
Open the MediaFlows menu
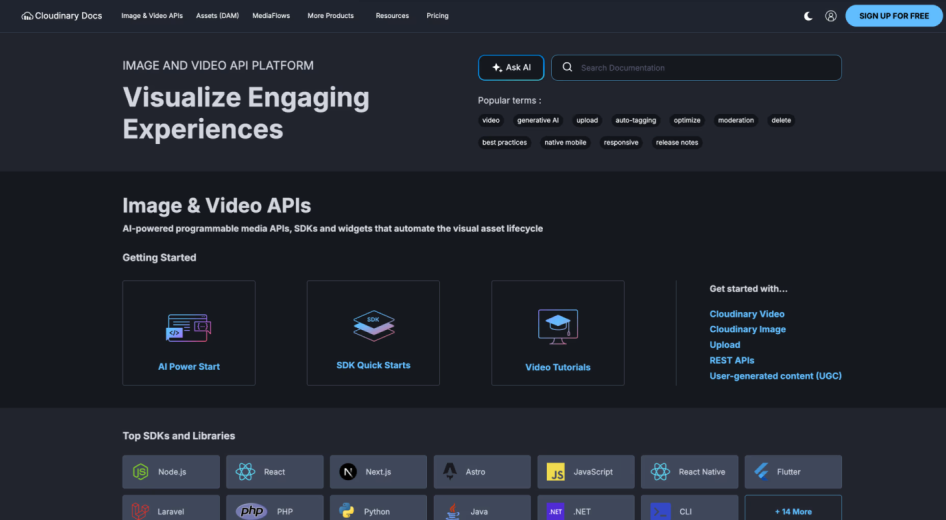(271, 16)
